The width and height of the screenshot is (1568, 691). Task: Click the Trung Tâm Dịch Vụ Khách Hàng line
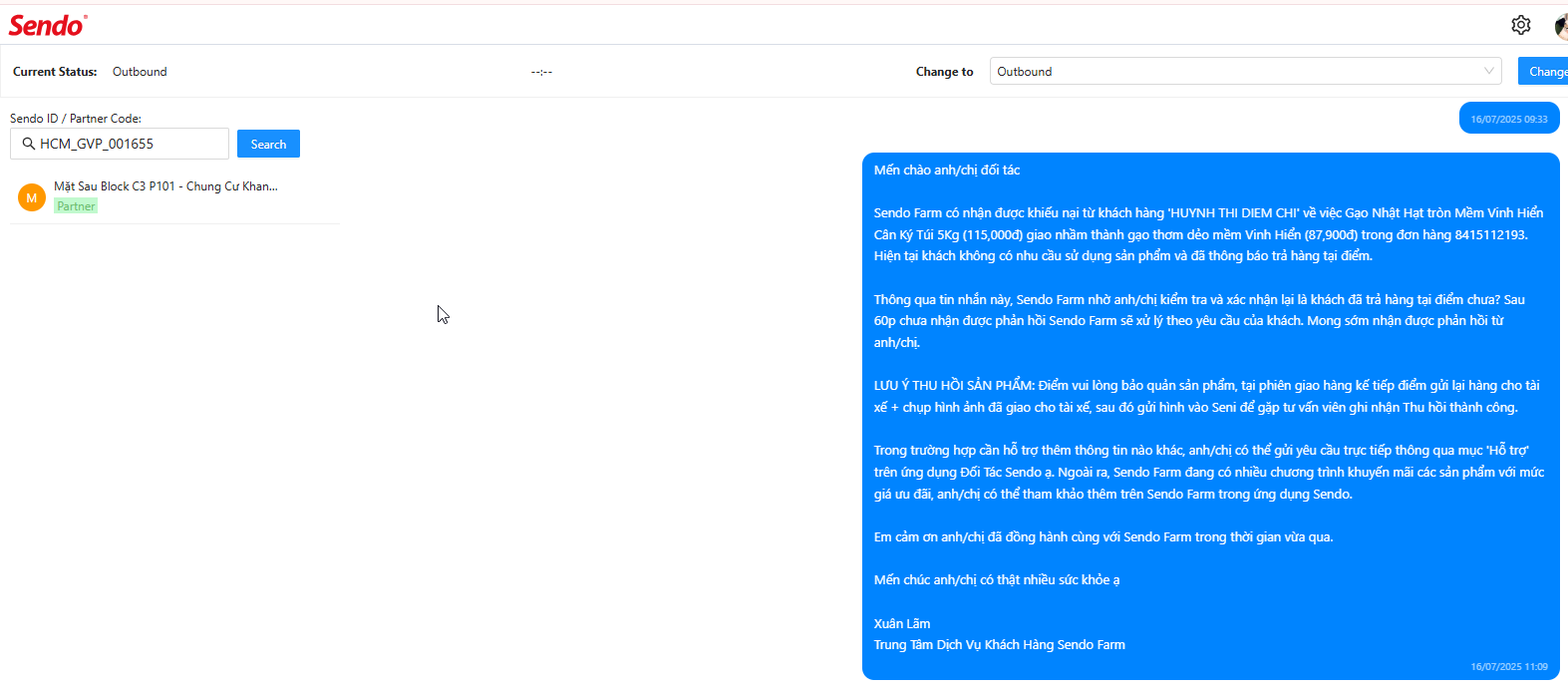pos(1000,645)
